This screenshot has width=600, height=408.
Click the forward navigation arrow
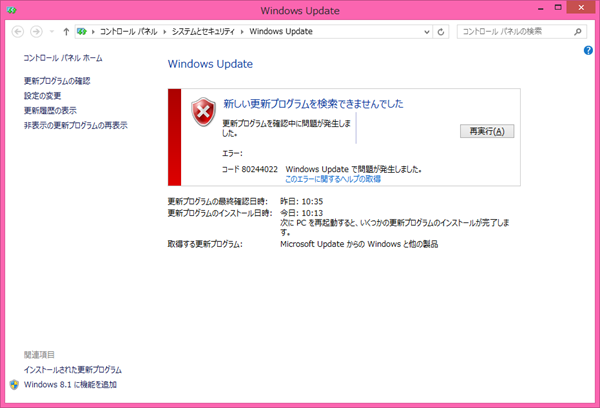[x=36, y=32]
